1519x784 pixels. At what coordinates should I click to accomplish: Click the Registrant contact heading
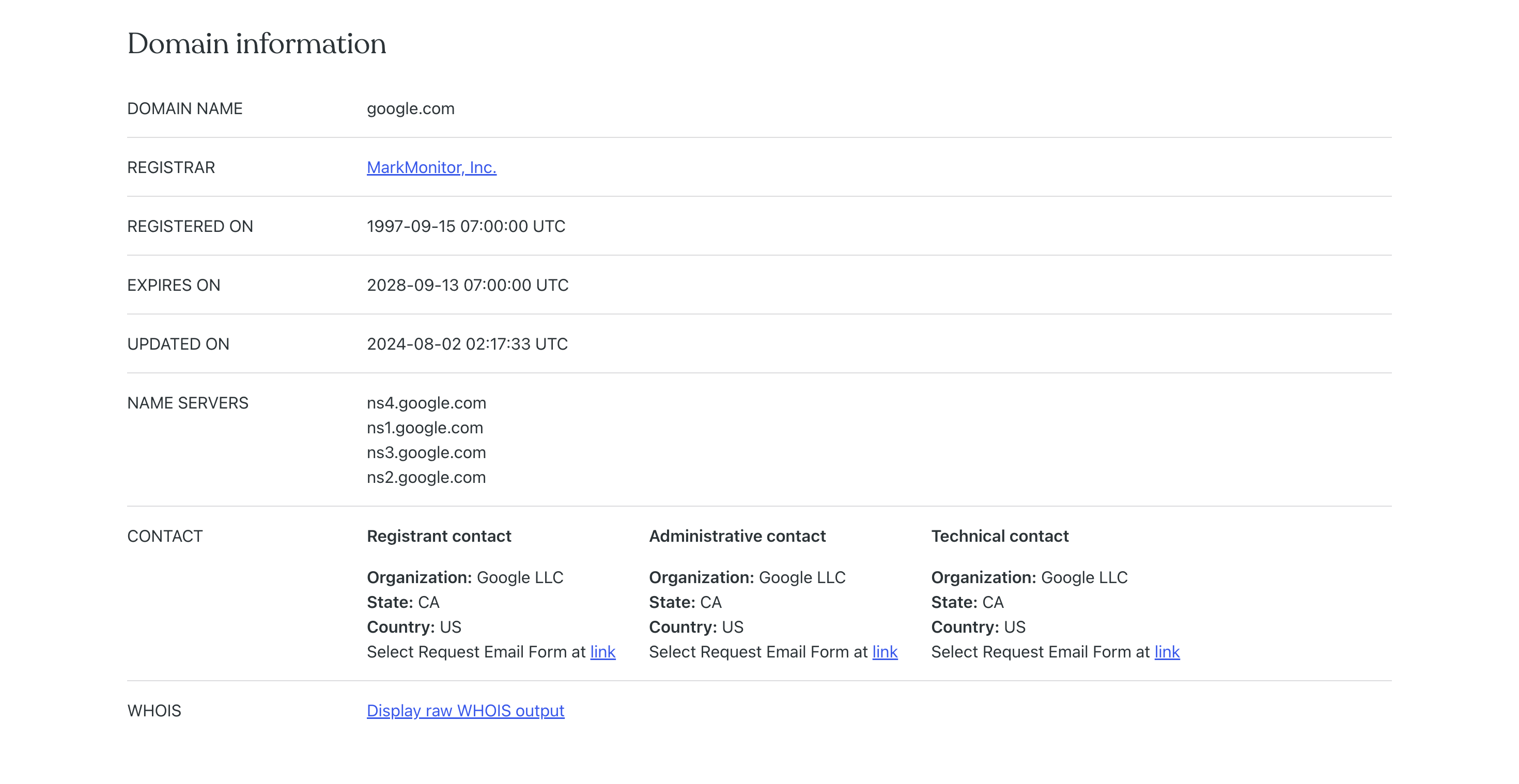pos(439,537)
